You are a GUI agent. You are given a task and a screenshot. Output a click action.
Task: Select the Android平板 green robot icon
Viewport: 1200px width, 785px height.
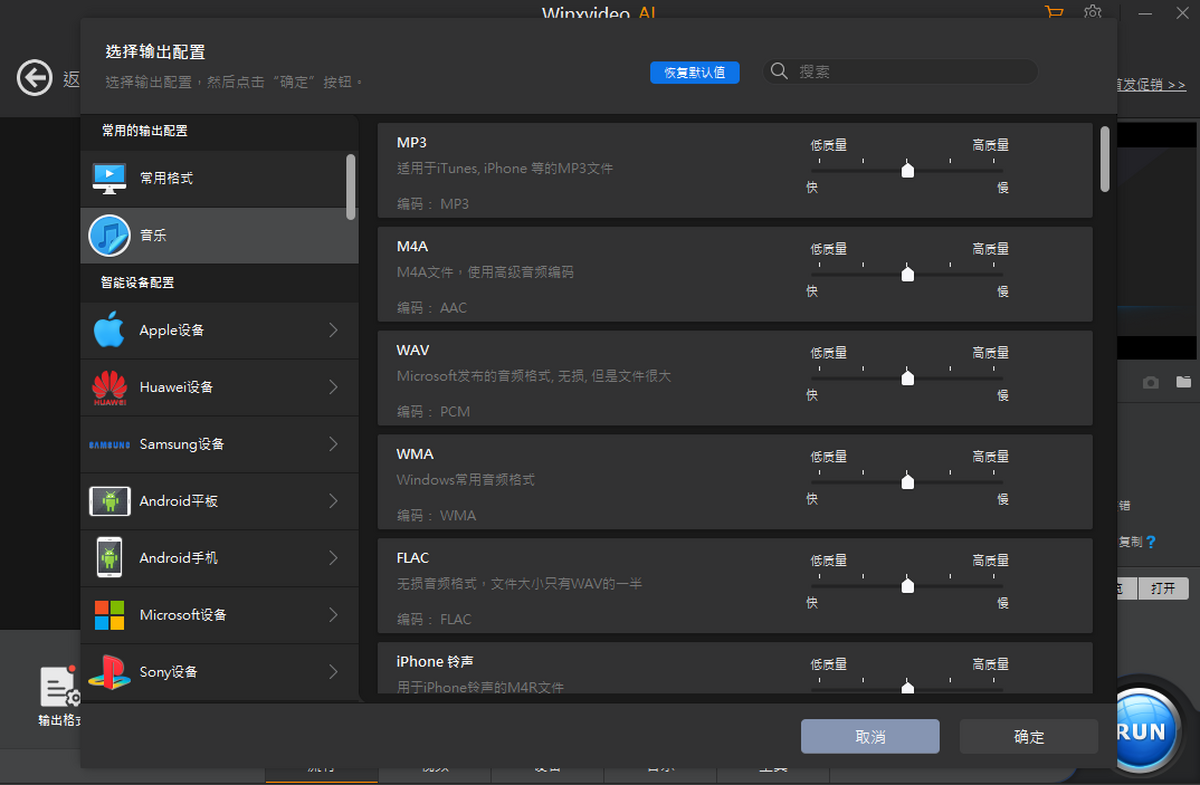tap(109, 501)
